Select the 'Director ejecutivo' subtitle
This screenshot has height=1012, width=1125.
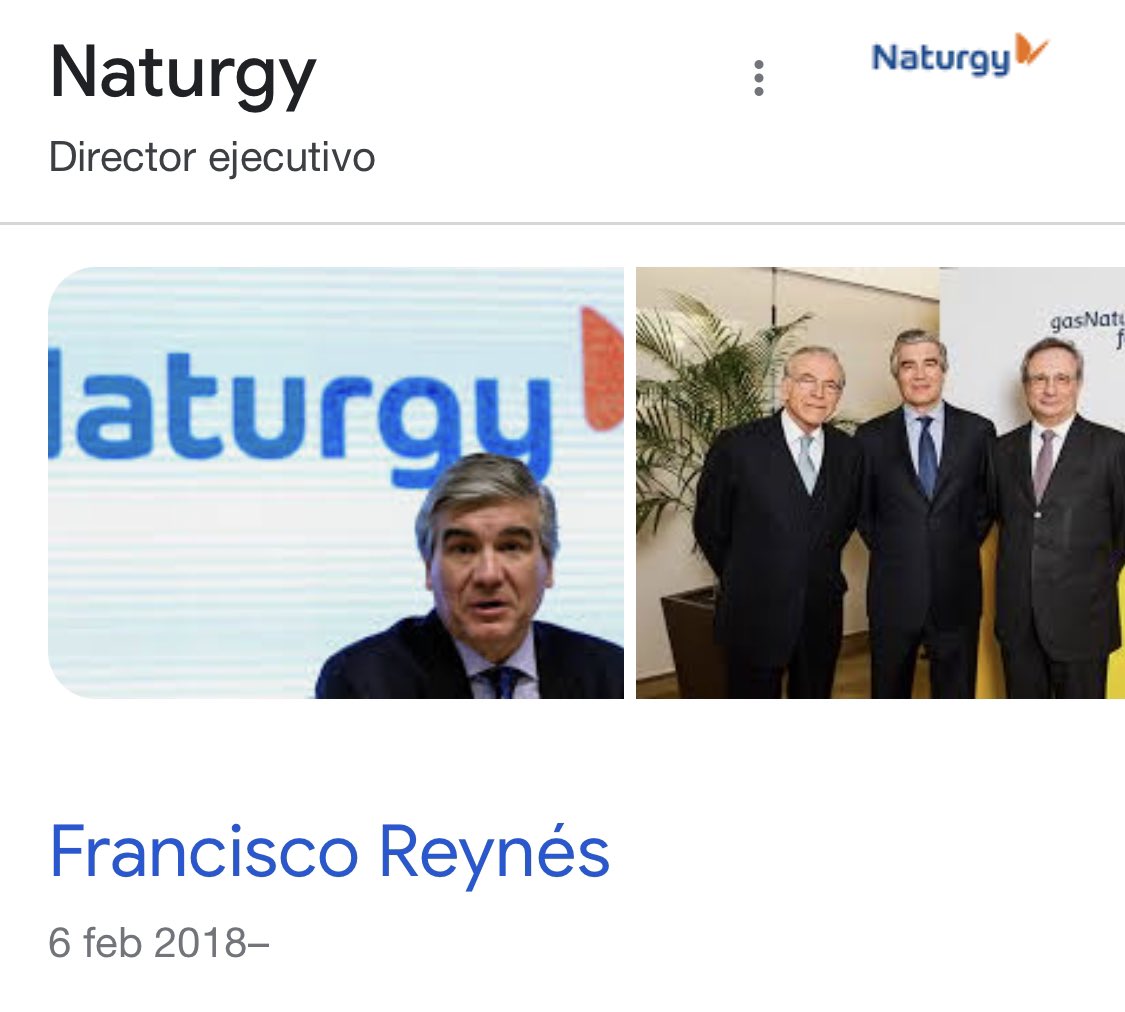click(212, 158)
